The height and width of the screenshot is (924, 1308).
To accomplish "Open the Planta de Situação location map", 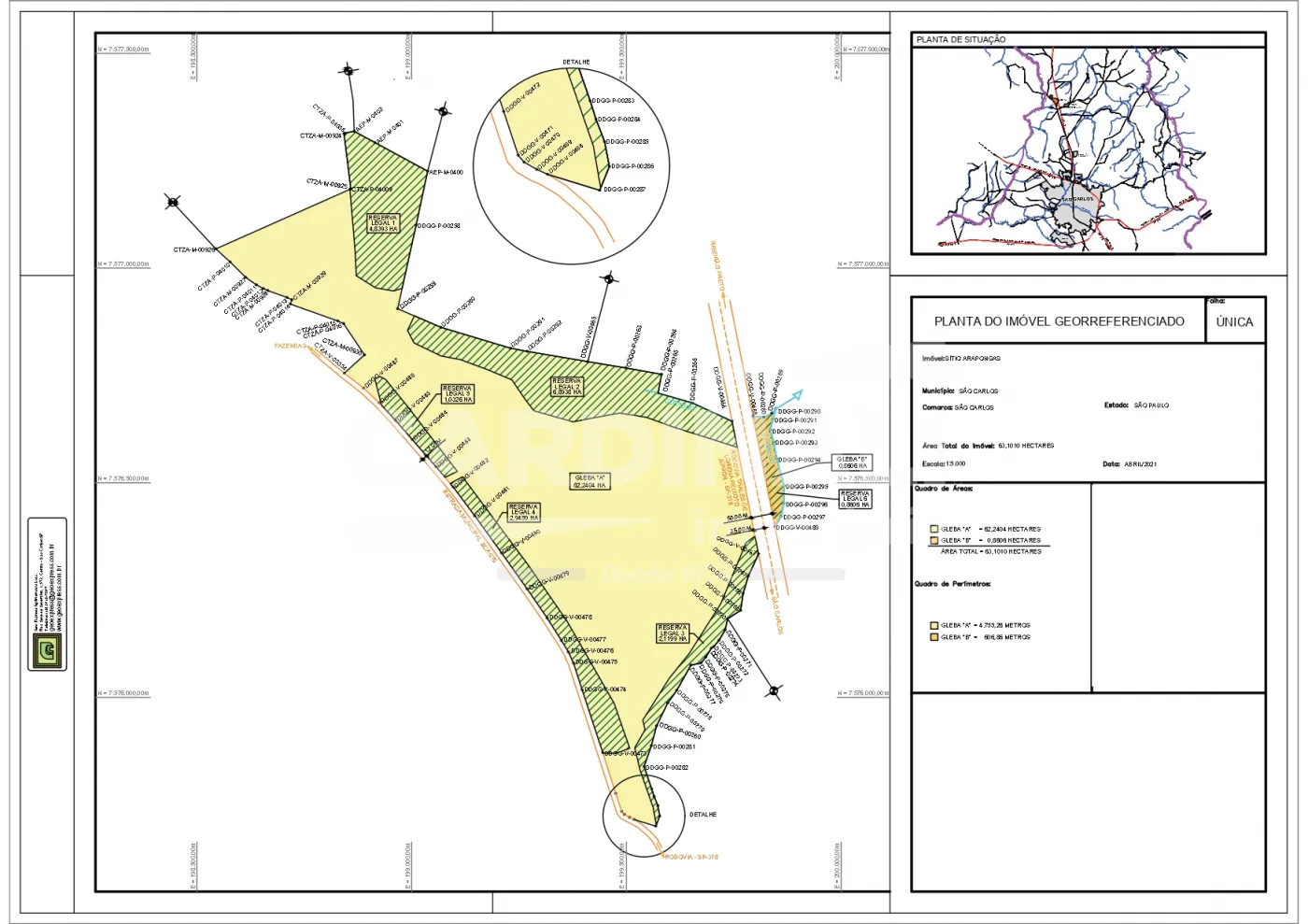I will pyautogui.click(x=1088, y=149).
